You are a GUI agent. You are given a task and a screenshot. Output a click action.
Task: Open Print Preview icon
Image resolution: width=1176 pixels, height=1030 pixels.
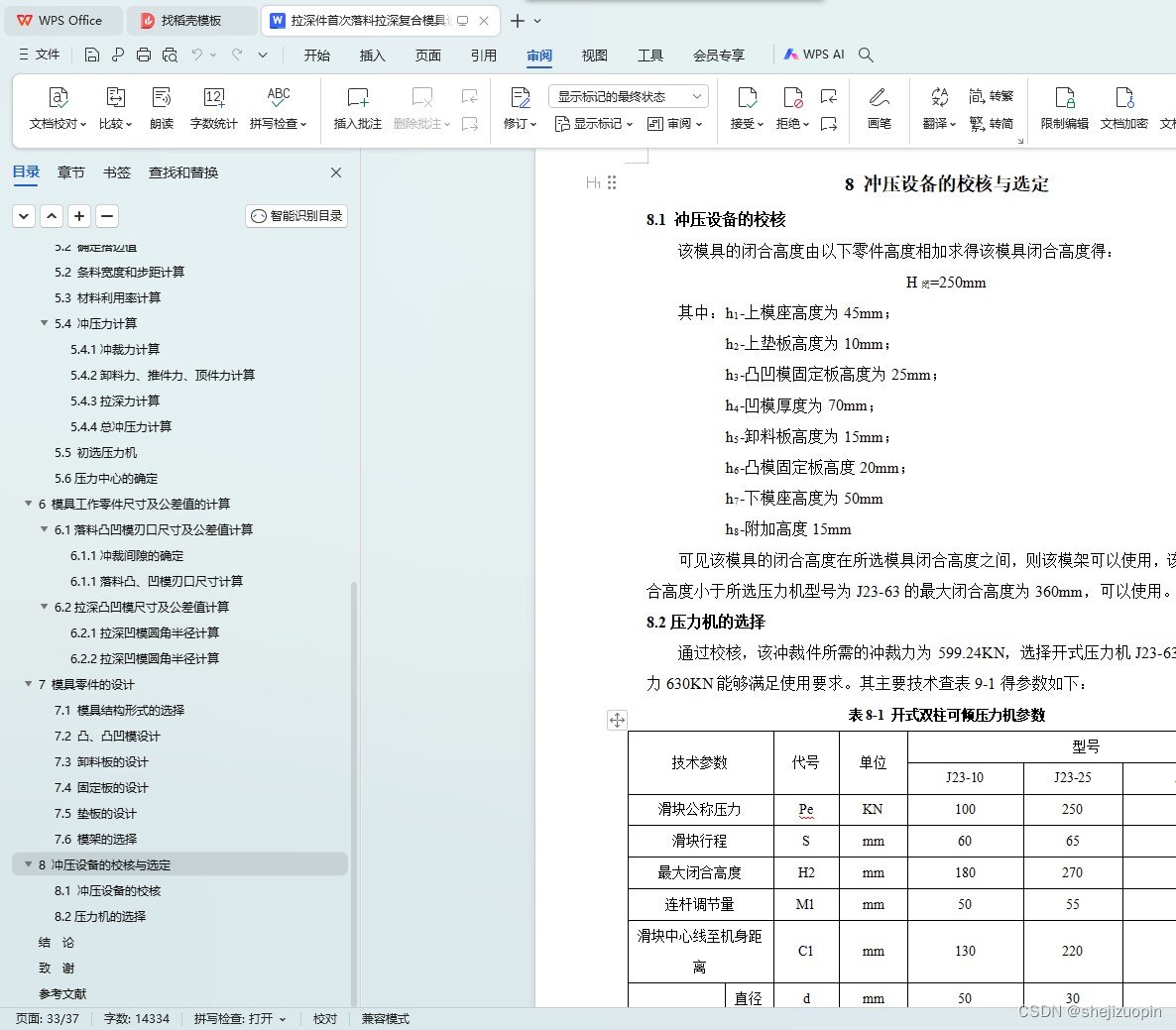pos(171,55)
